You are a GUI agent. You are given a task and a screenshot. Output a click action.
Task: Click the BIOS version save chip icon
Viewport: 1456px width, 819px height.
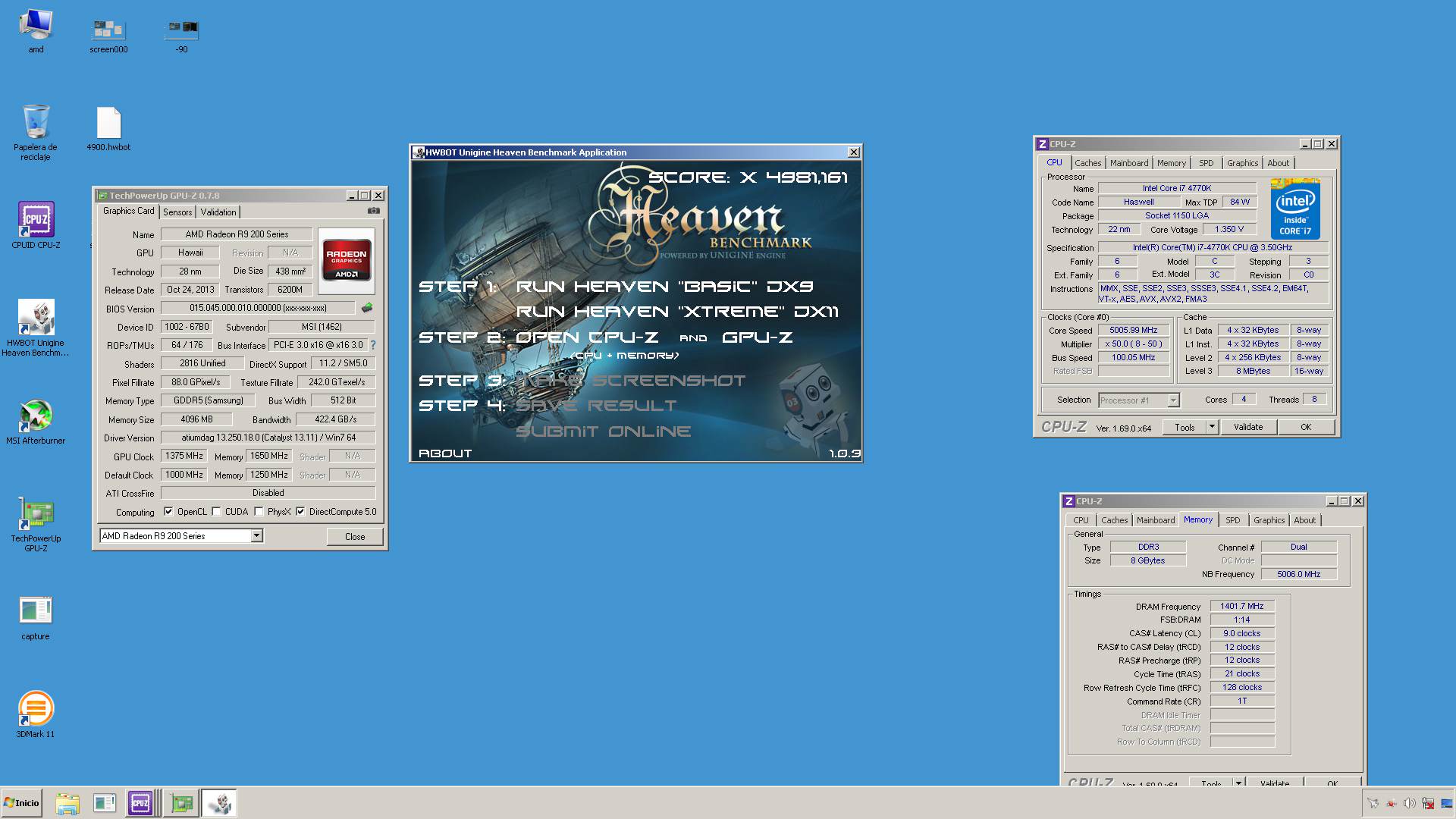pyautogui.click(x=367, y=308)
